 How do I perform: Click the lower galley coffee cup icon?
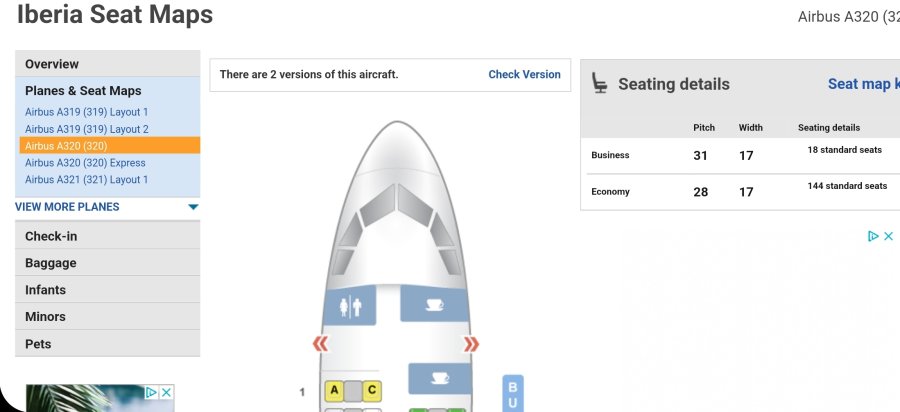point(440,378)
